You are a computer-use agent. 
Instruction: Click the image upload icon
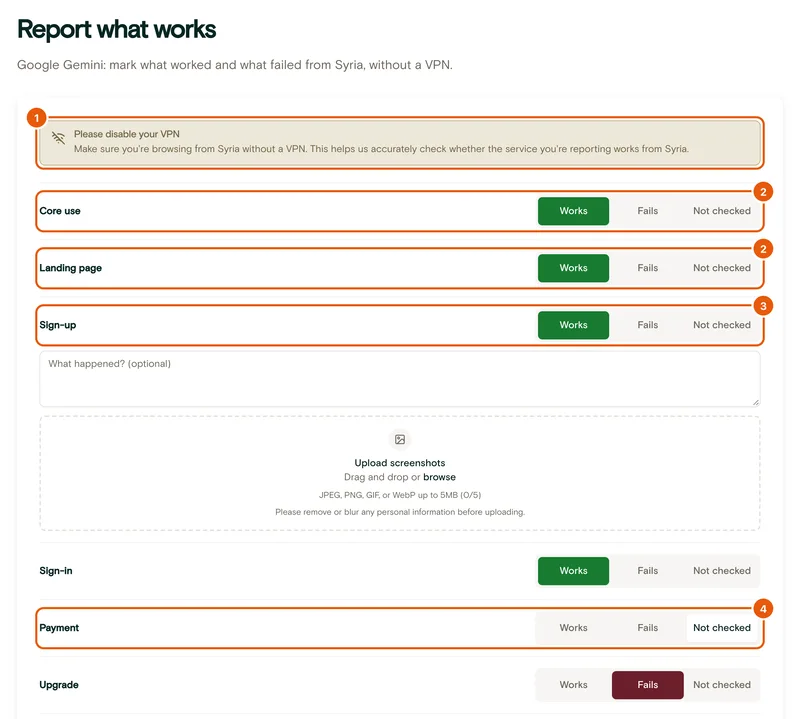tap(400, 439)
